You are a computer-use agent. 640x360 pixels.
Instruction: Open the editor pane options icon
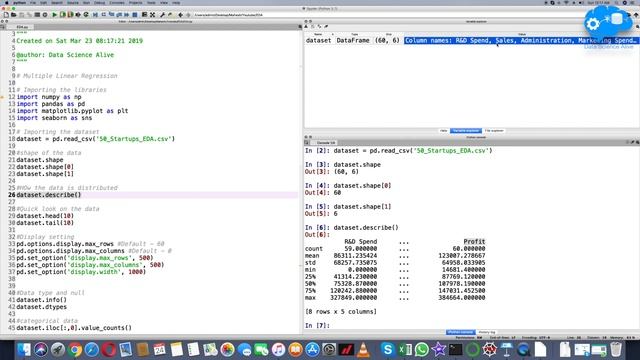(300, 27)
